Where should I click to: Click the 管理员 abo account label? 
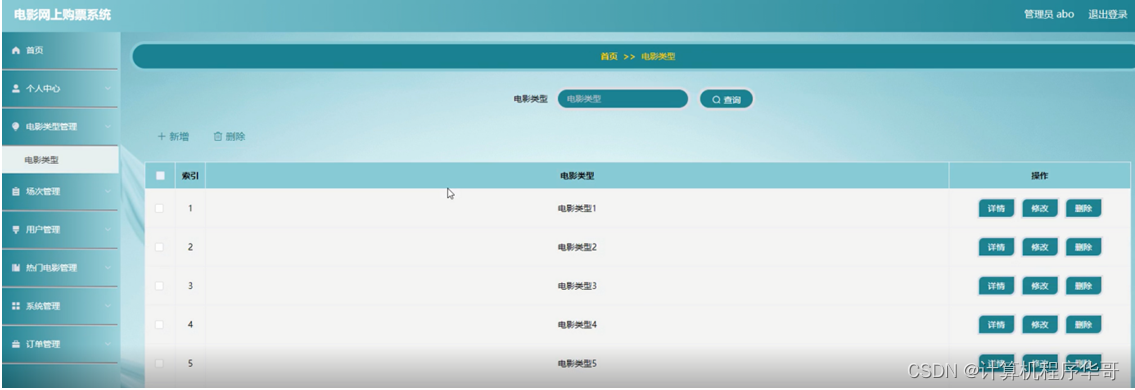click(x=1049, y=14)
